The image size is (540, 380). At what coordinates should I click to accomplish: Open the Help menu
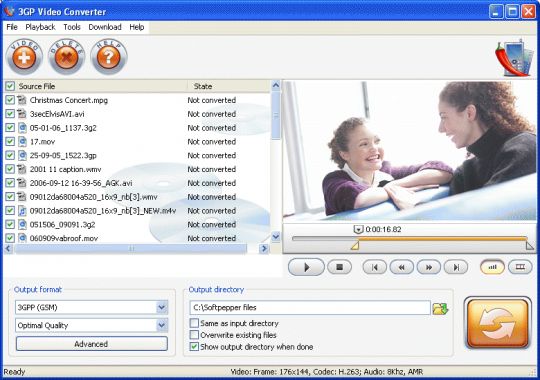coord(137,27)
